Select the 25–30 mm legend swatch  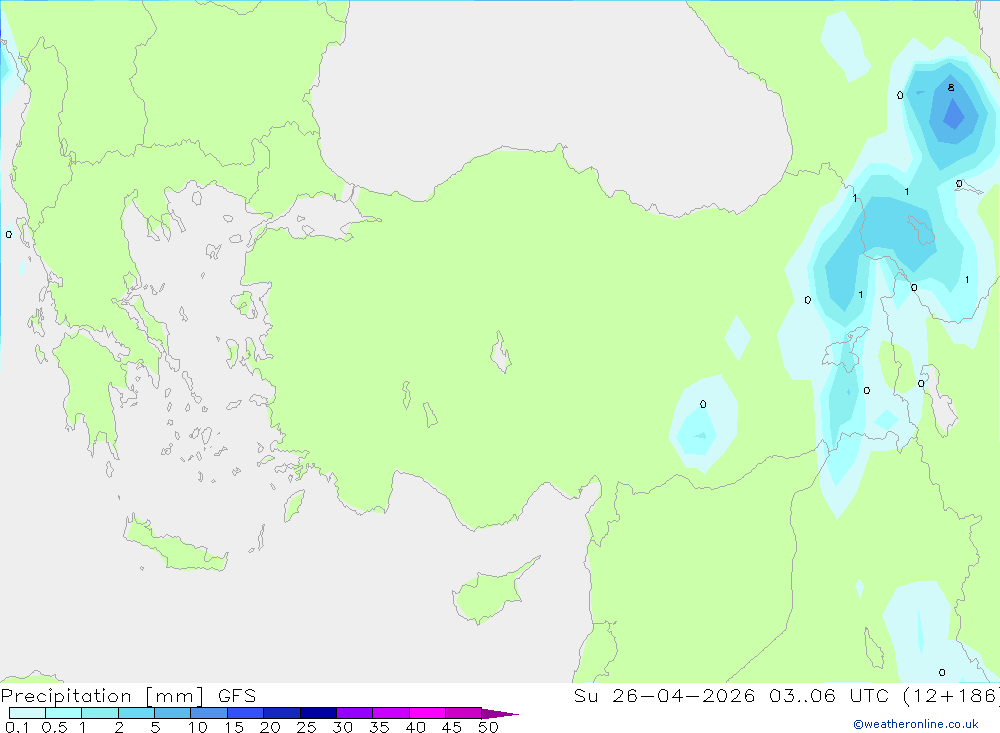click(318, 713)
